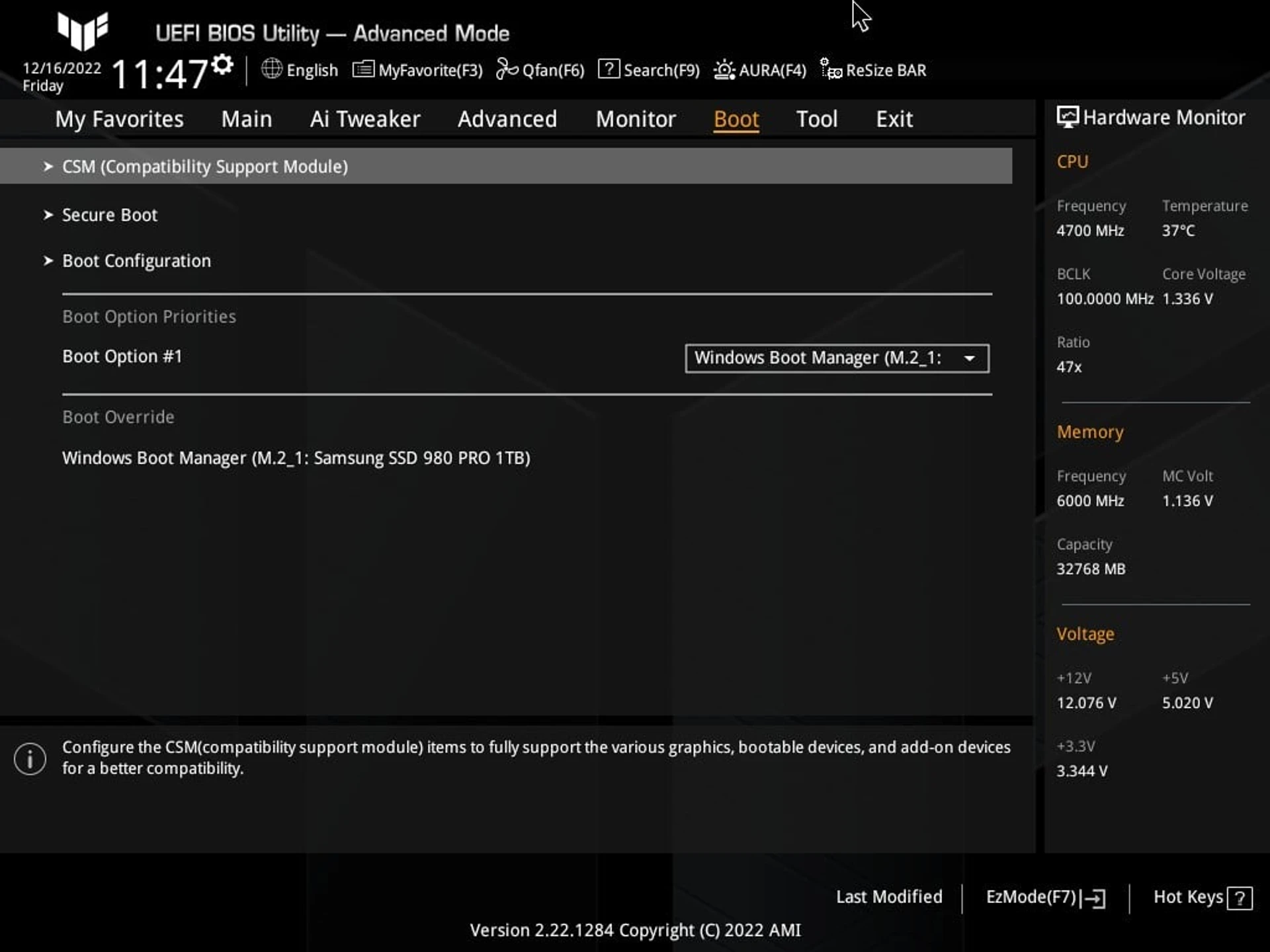Open the Monitor tab
The width and height of the screenshot is (1270, 952).
click(636, 119)
